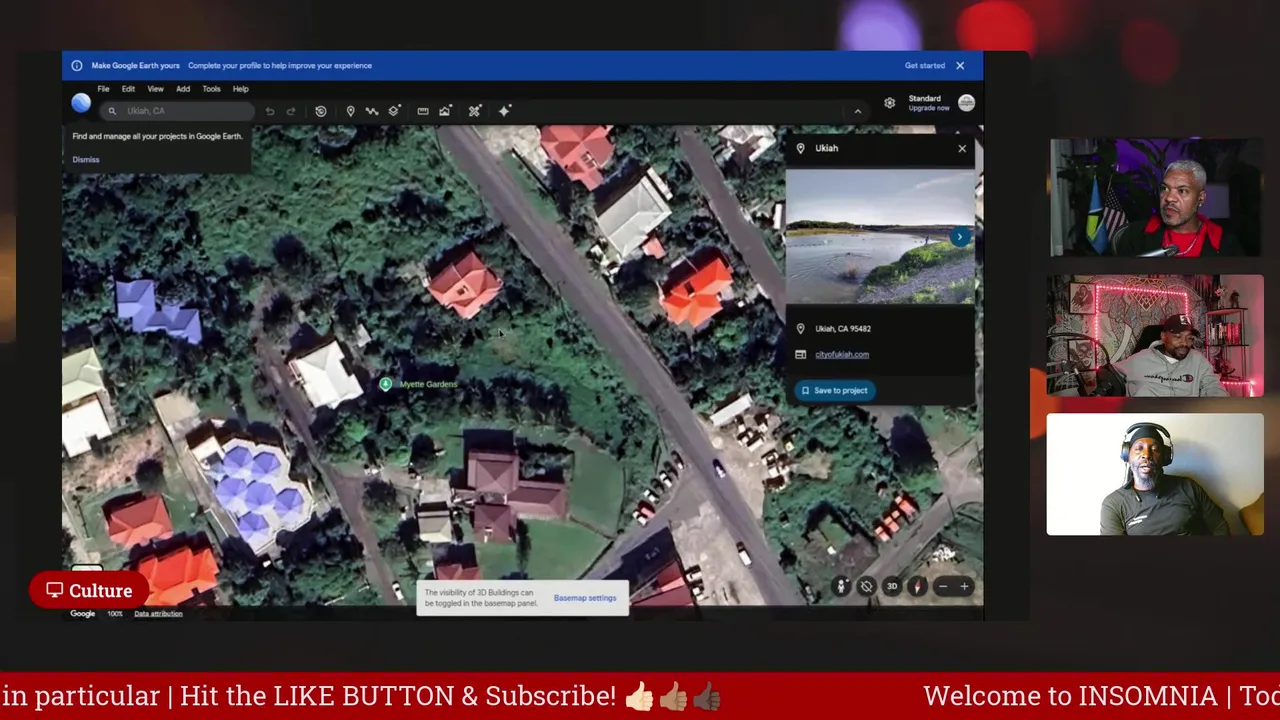Image resolution: width=1280 pixels, height=720 pixels.
Task: Open the cityofukiah.com link
Action: [842, 354]
